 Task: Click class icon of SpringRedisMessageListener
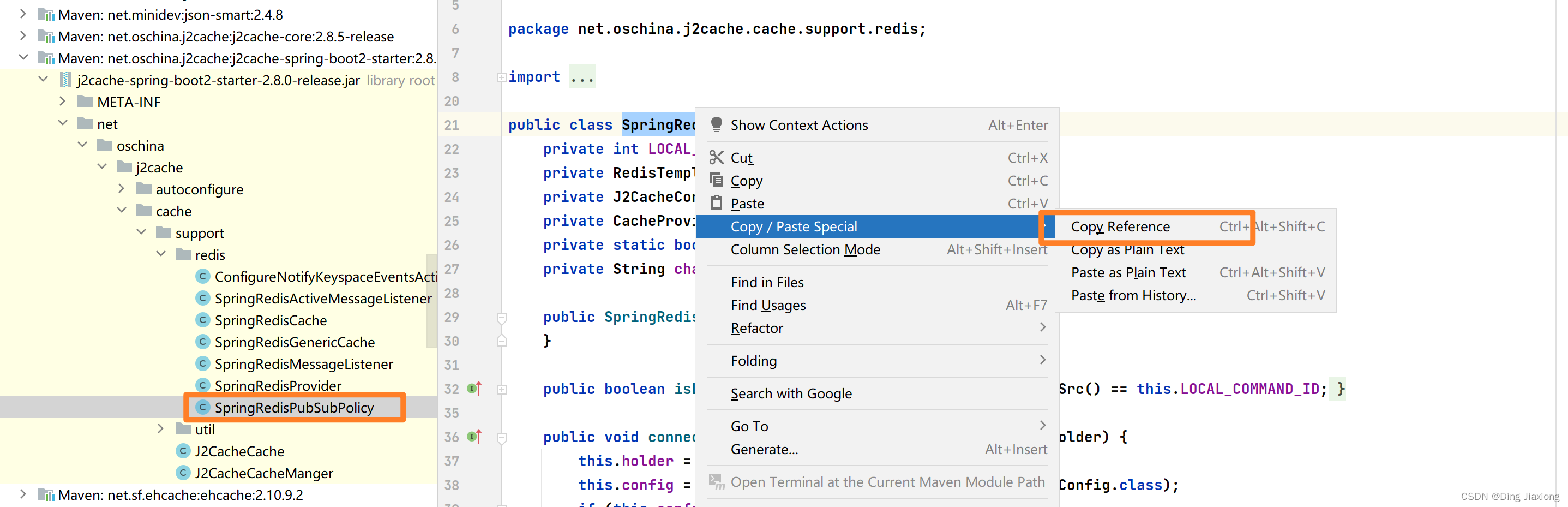click(203, 364)
